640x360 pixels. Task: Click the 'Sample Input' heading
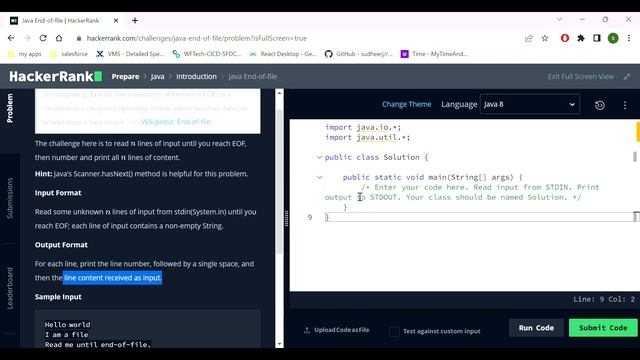coord(58,297)
